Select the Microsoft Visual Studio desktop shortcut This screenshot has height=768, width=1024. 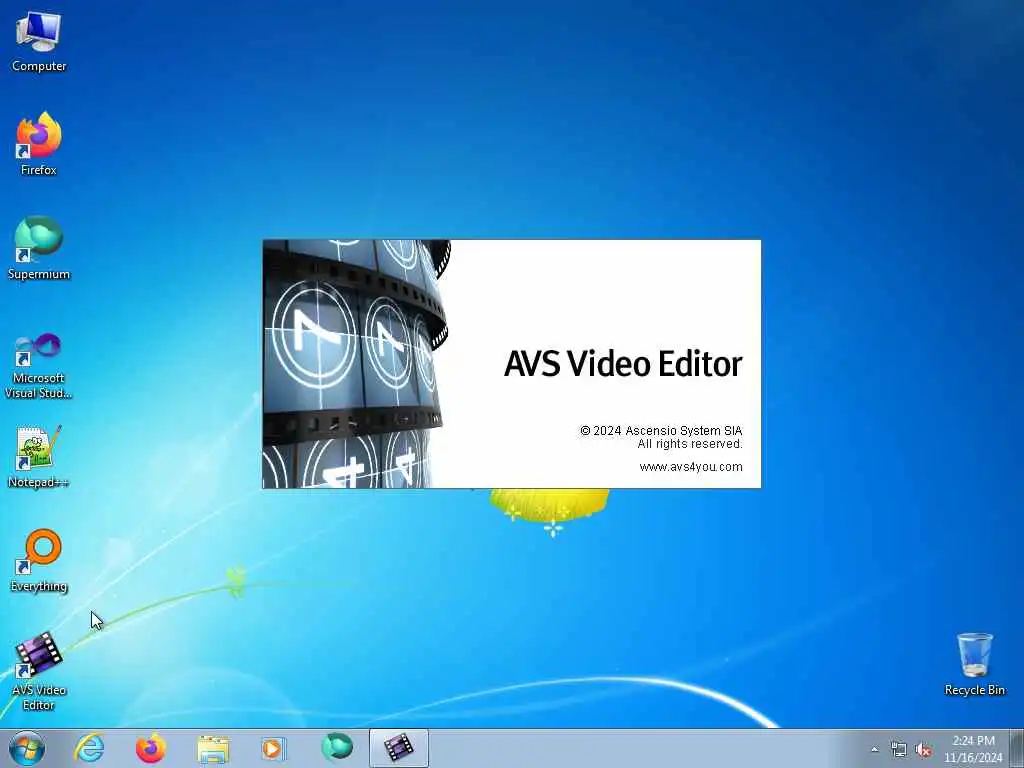39,366
